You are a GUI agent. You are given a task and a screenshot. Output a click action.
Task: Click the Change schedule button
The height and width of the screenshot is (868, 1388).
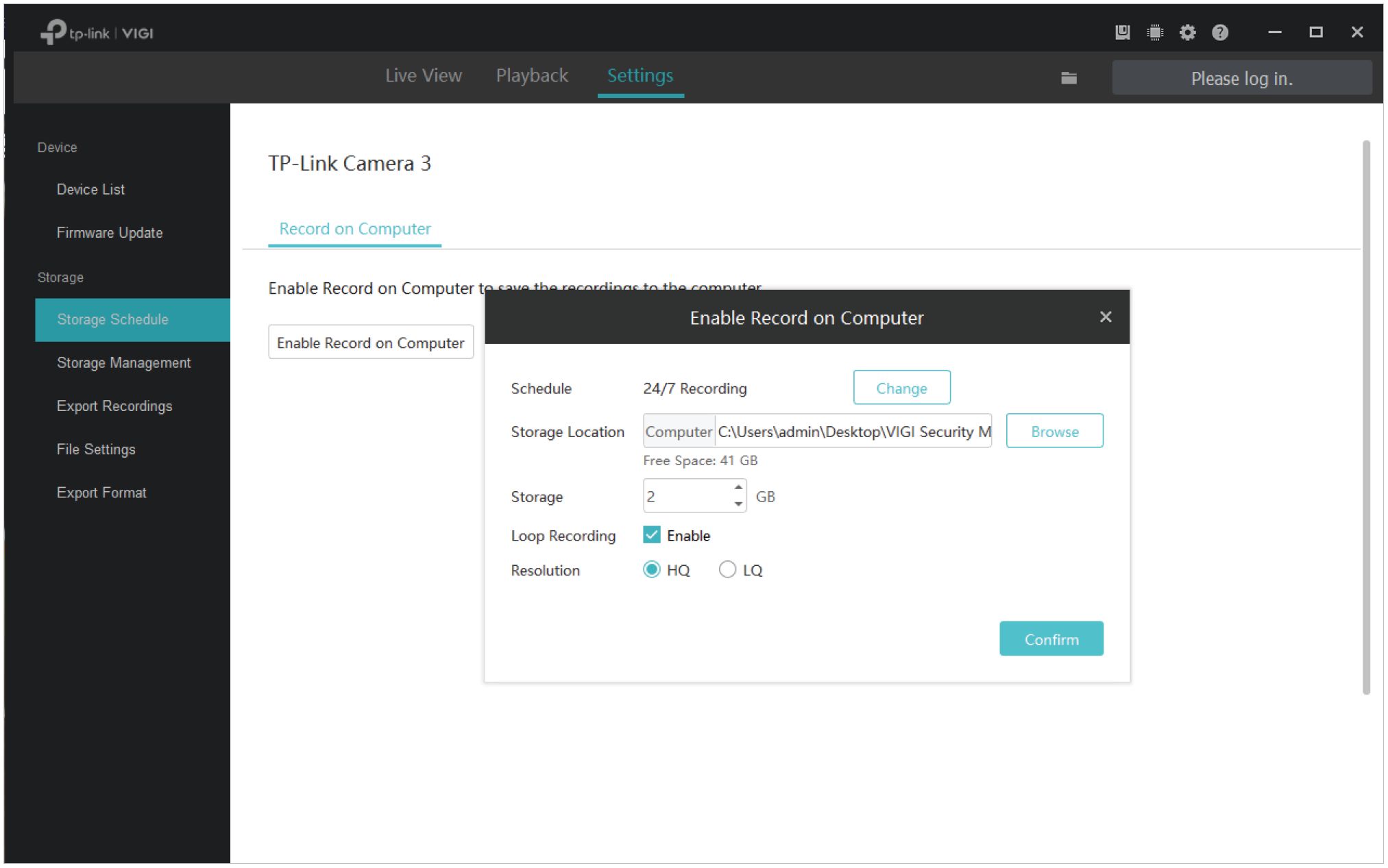click(901, 388)
